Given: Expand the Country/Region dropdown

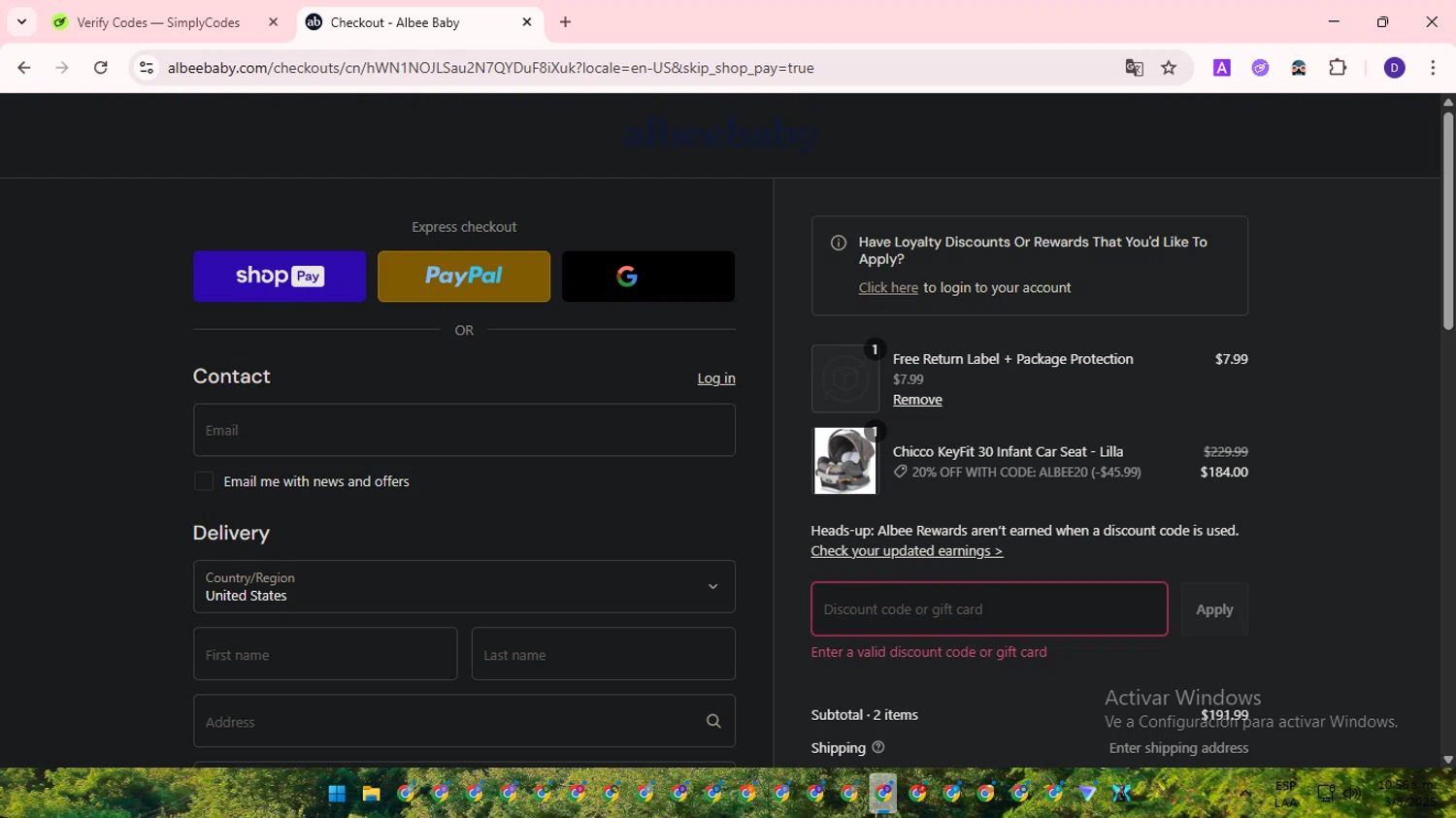Looking at the screenshot, I should coord(464,586).
